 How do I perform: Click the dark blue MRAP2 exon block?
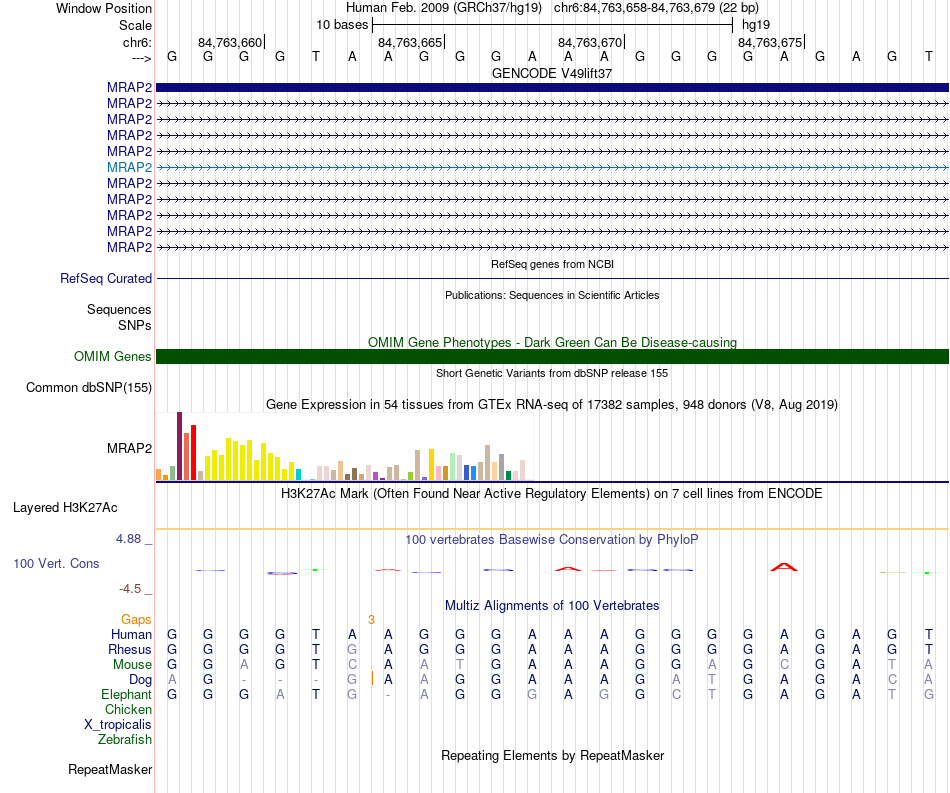(x=552, y=87)
